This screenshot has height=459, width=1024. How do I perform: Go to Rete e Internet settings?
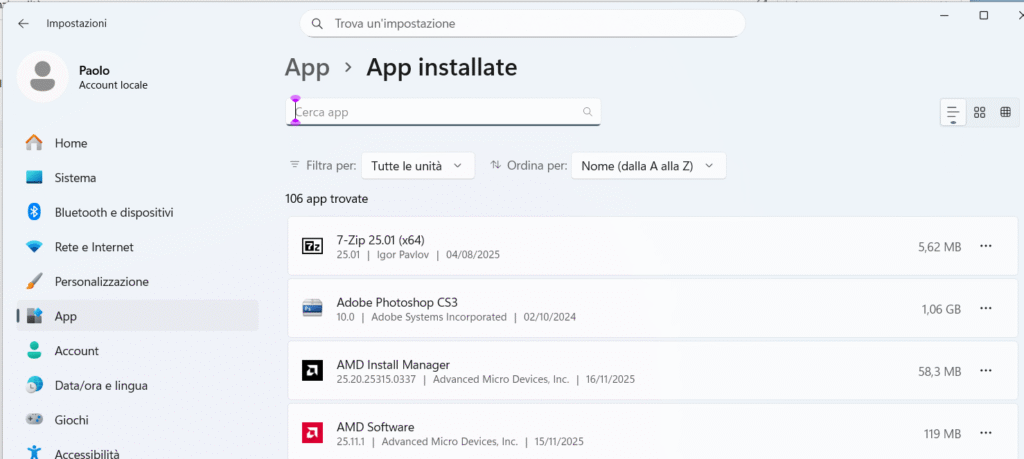94,247
